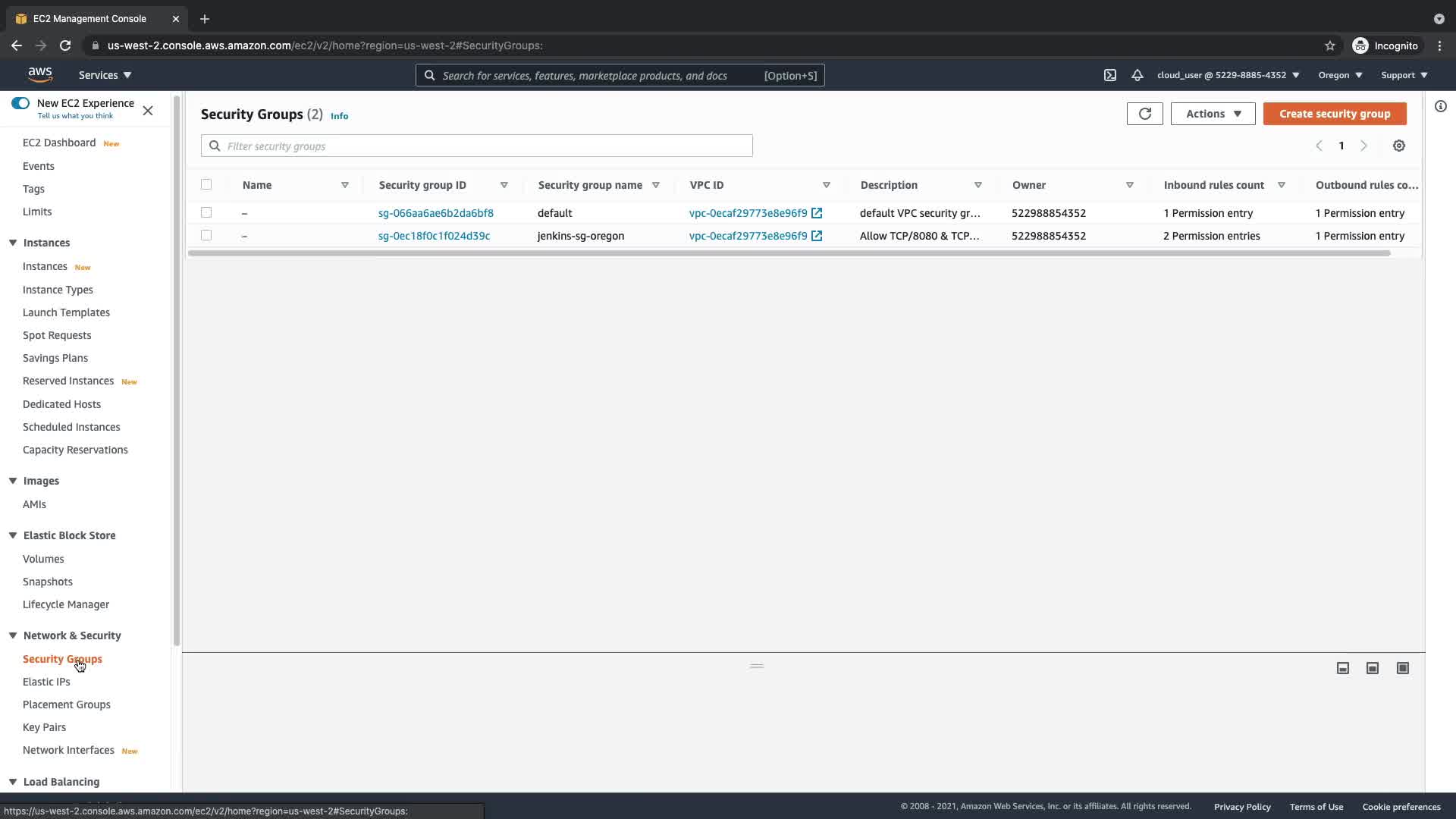Maximize the details panel to full size
The width and height of the screenshot is (1456, 819).
tap(1402, 668)
